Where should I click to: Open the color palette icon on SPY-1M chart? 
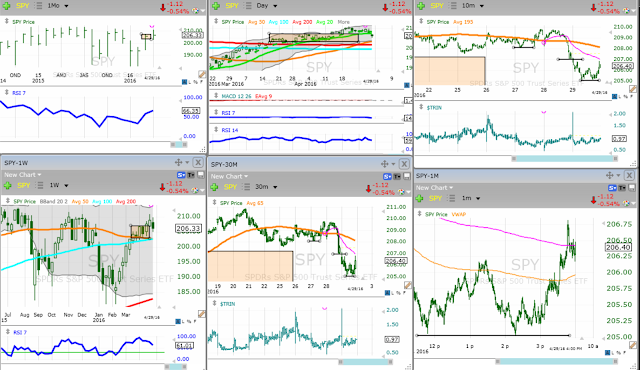click(x=627, y=203)
